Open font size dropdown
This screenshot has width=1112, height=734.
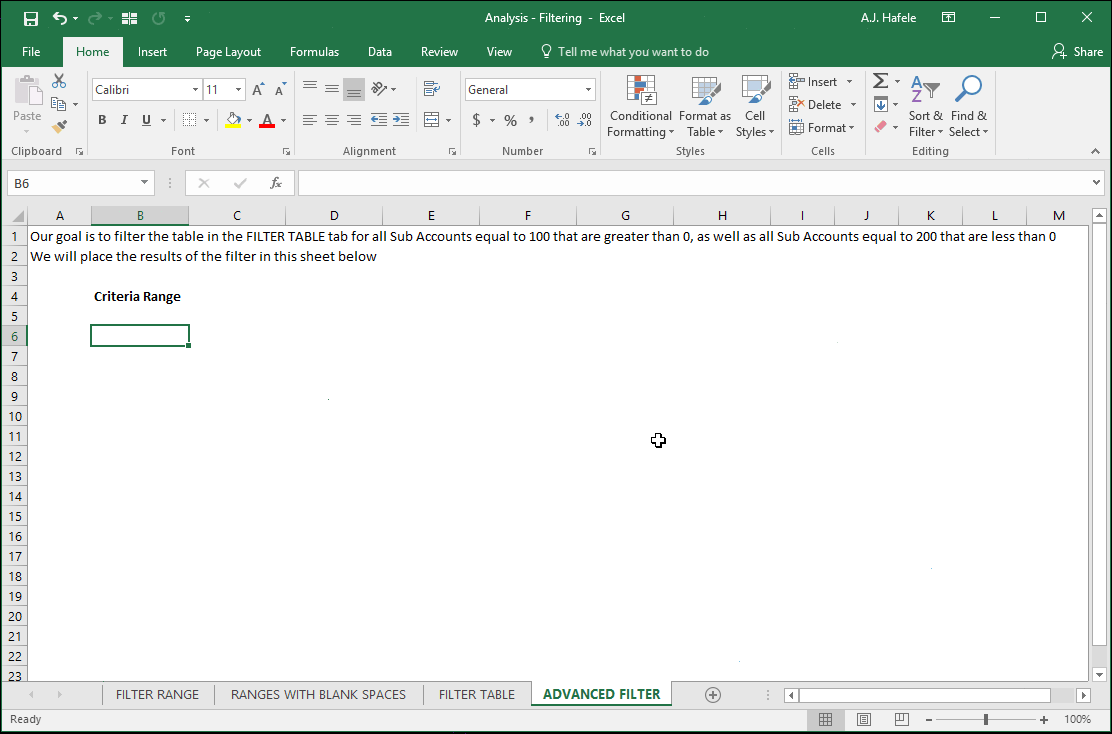tap(239, 89)
